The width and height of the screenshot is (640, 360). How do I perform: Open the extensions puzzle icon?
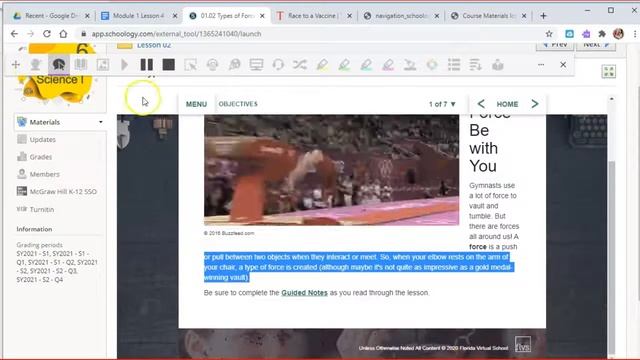pos(602,34)
